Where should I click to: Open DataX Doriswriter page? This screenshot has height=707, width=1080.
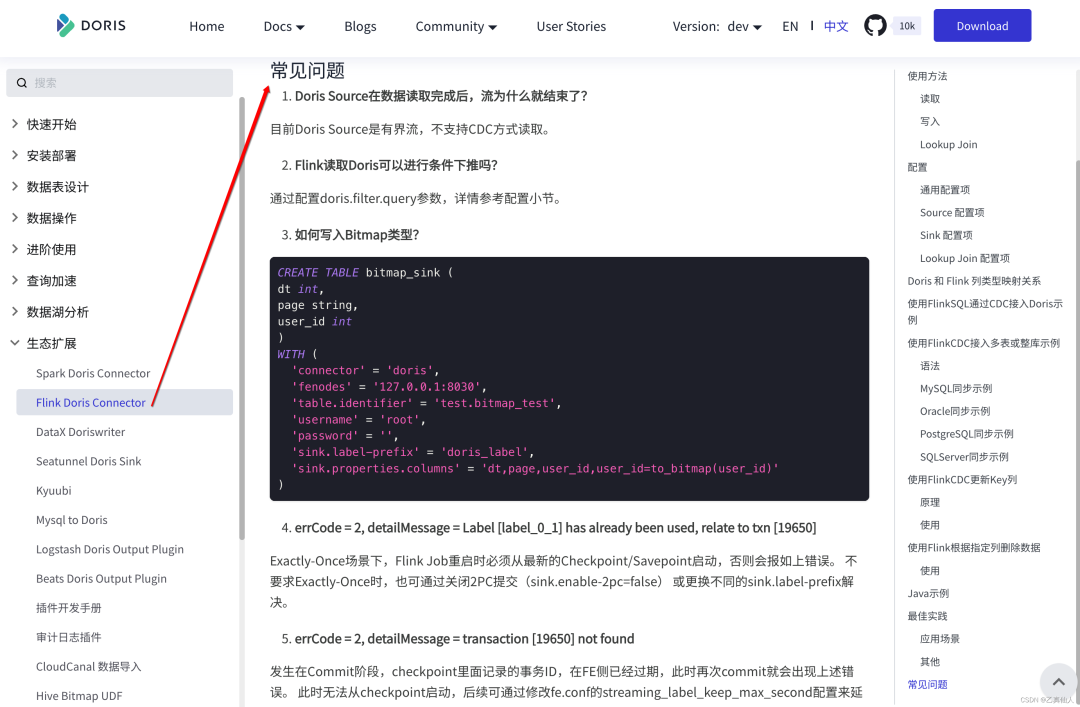tap(81, 432)
